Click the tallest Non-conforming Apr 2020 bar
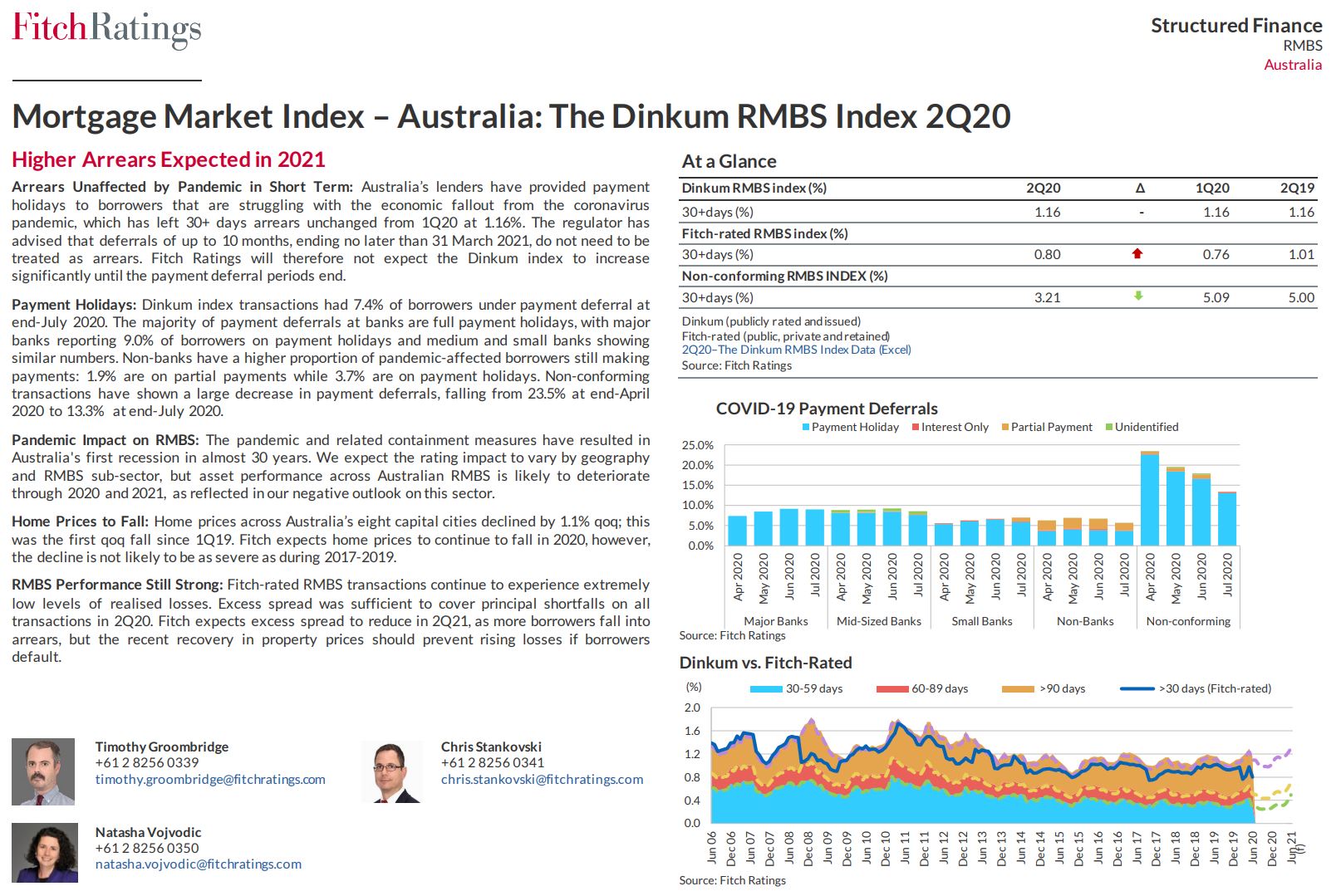Image resolution: width=1336 pixels, height=896 pixels. (1150, 499)
